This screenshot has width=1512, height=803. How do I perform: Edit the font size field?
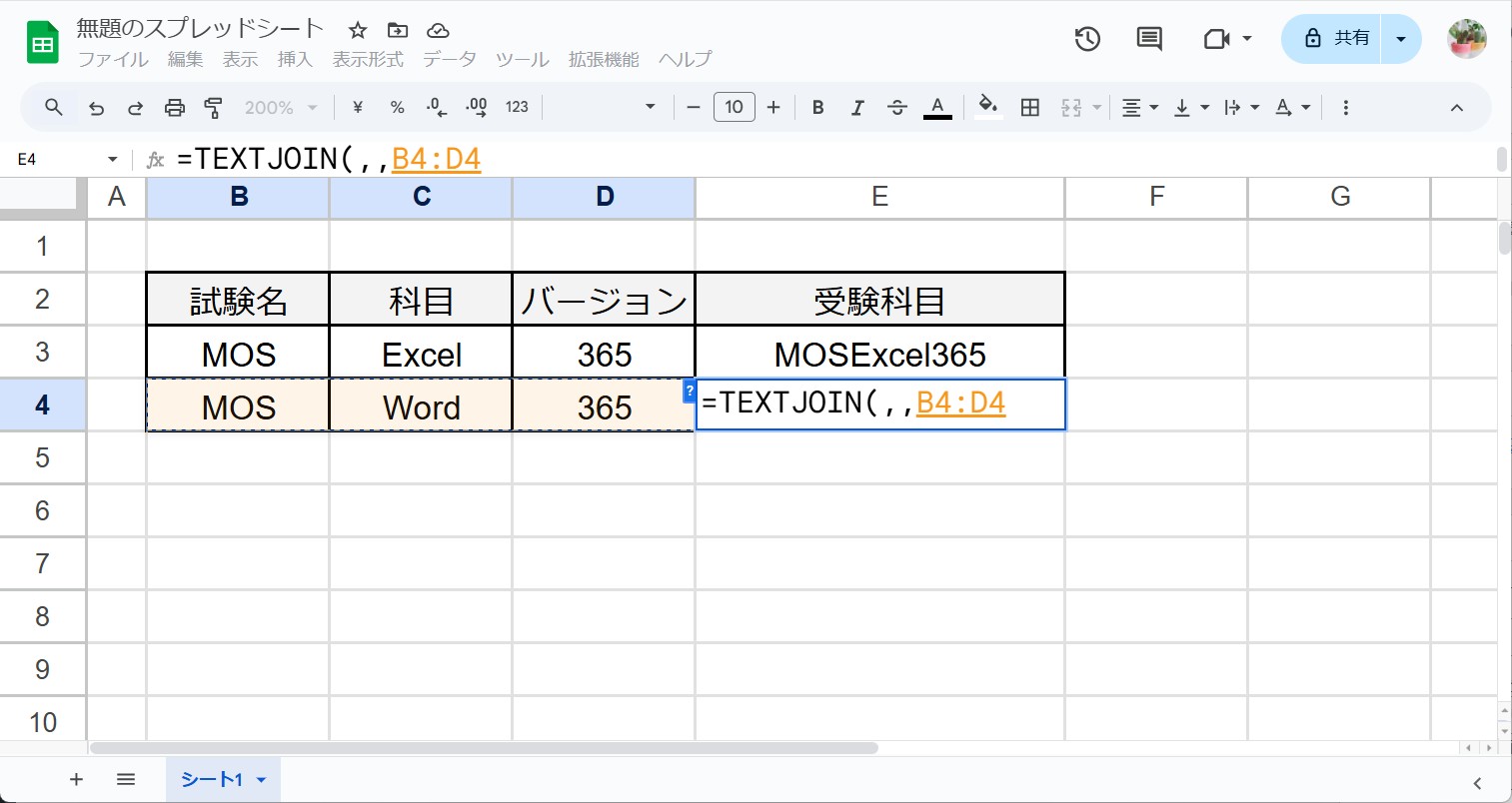click(734, 107)
